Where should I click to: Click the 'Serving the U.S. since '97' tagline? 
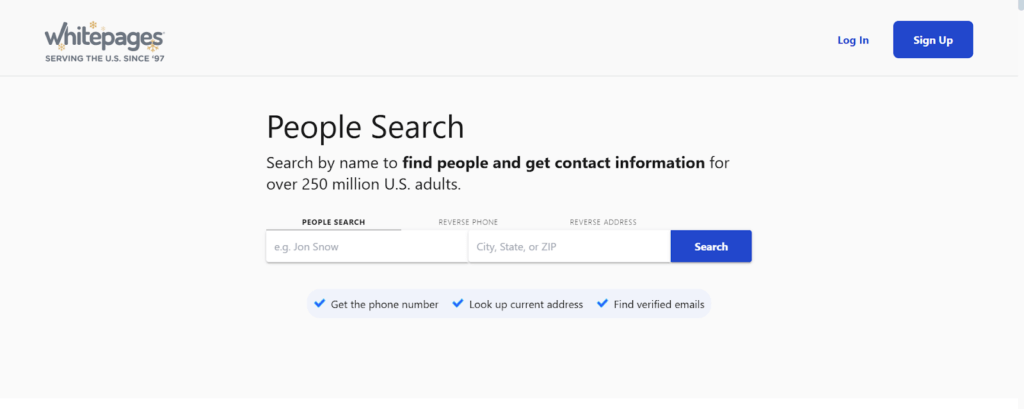click(104, 58)
